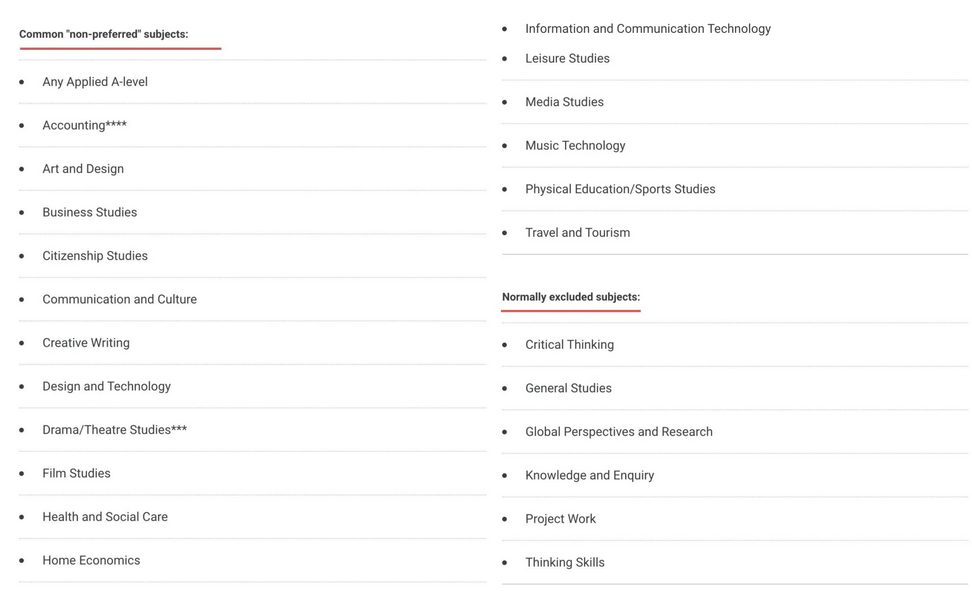Viewport: 972px width, 591px height.
Task: Select the Accounting**** entry
Action: (84, 125)
